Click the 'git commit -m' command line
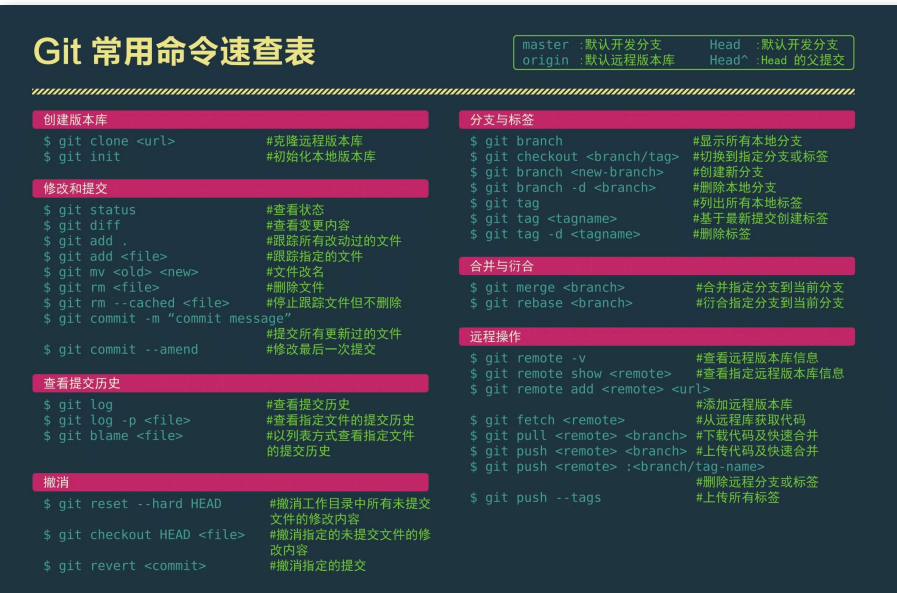The image size is (897, 593). (x=167, y=319)
